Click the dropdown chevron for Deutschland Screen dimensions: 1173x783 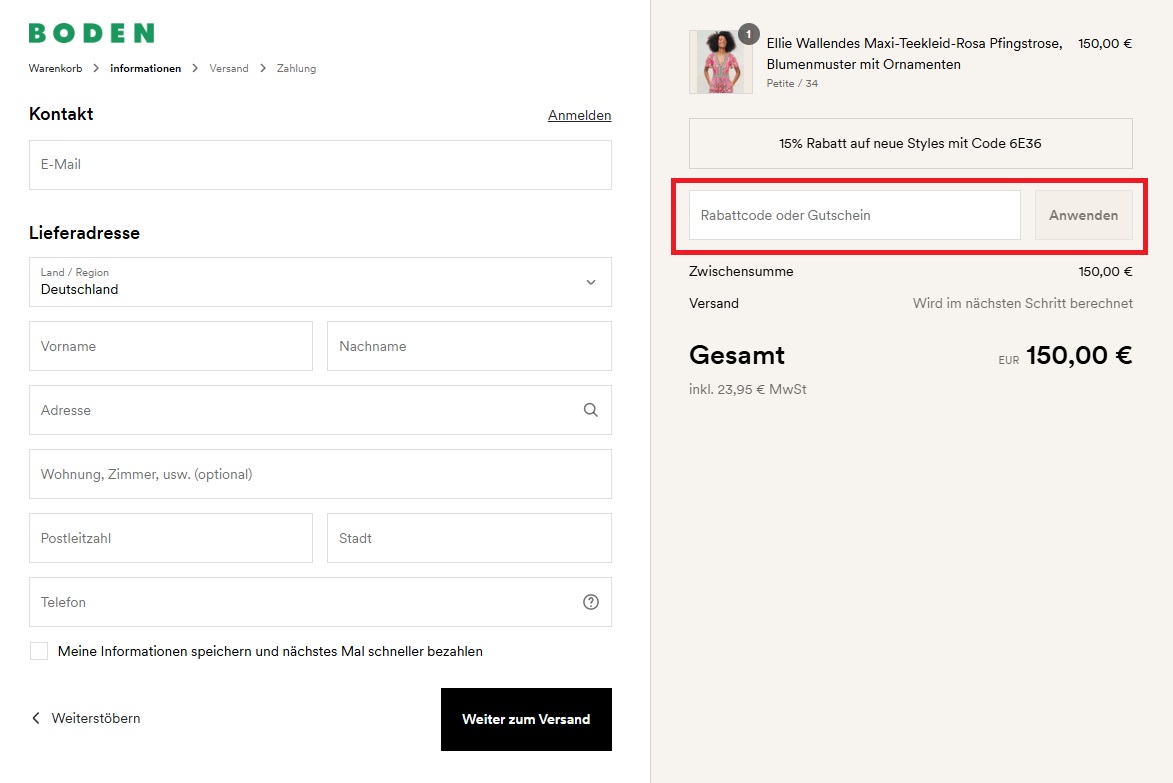tap(590, 282)
